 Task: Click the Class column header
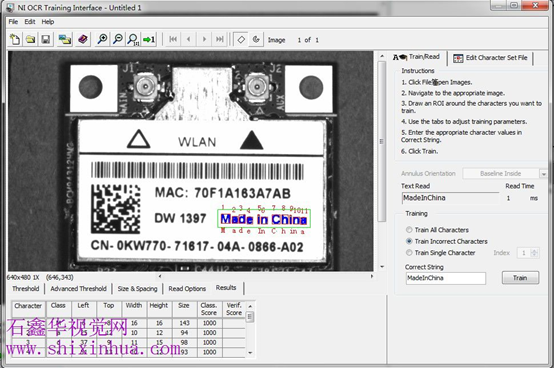(x=58, y=309)
